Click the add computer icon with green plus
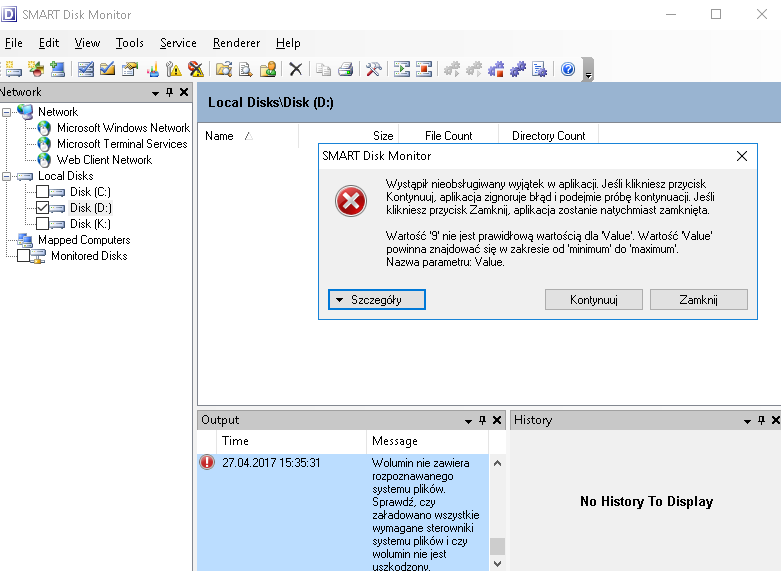The height and width of the screenshot is (571, 781). [x=57, y=69]
